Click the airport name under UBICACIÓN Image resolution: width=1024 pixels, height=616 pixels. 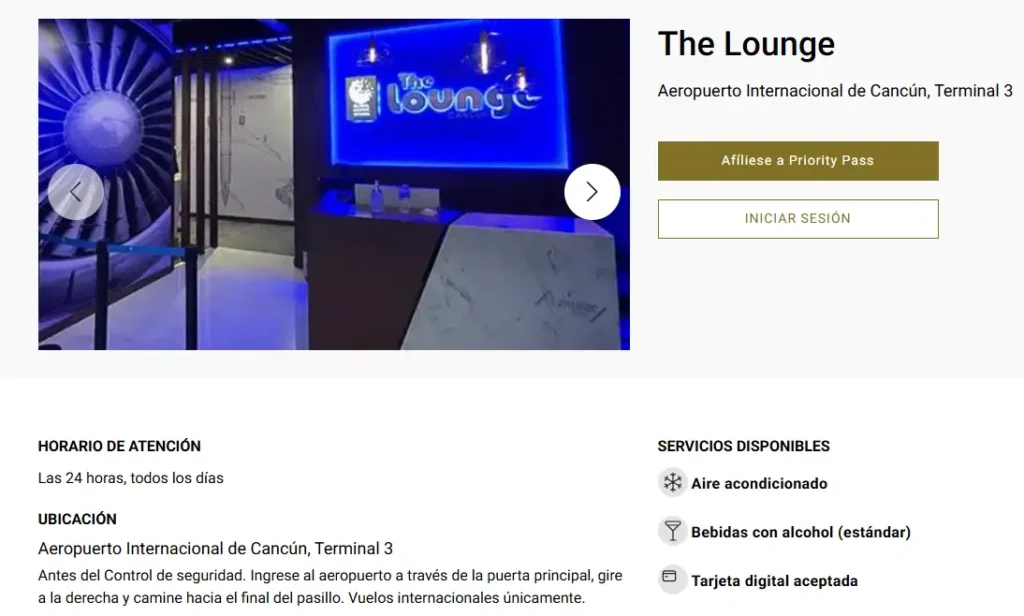[216, 548]
